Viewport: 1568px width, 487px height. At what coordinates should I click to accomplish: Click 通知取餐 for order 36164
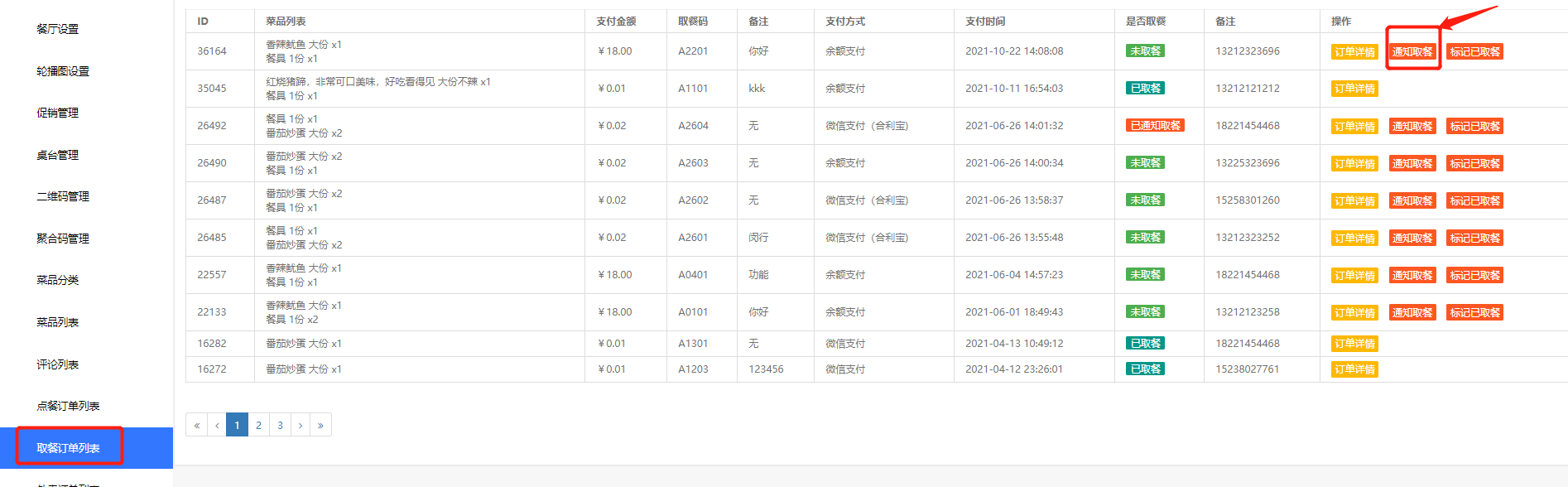tap(1412, 51)
